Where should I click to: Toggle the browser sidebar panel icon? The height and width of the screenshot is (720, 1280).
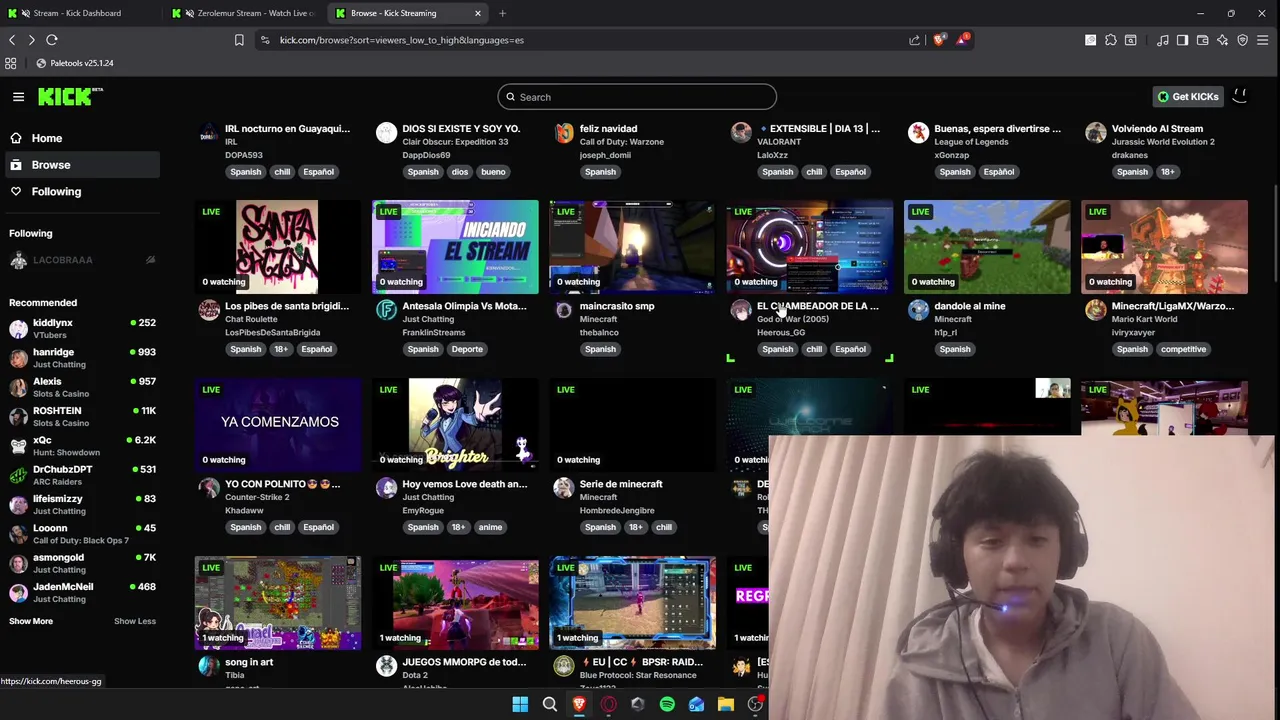coord(1182,40)
